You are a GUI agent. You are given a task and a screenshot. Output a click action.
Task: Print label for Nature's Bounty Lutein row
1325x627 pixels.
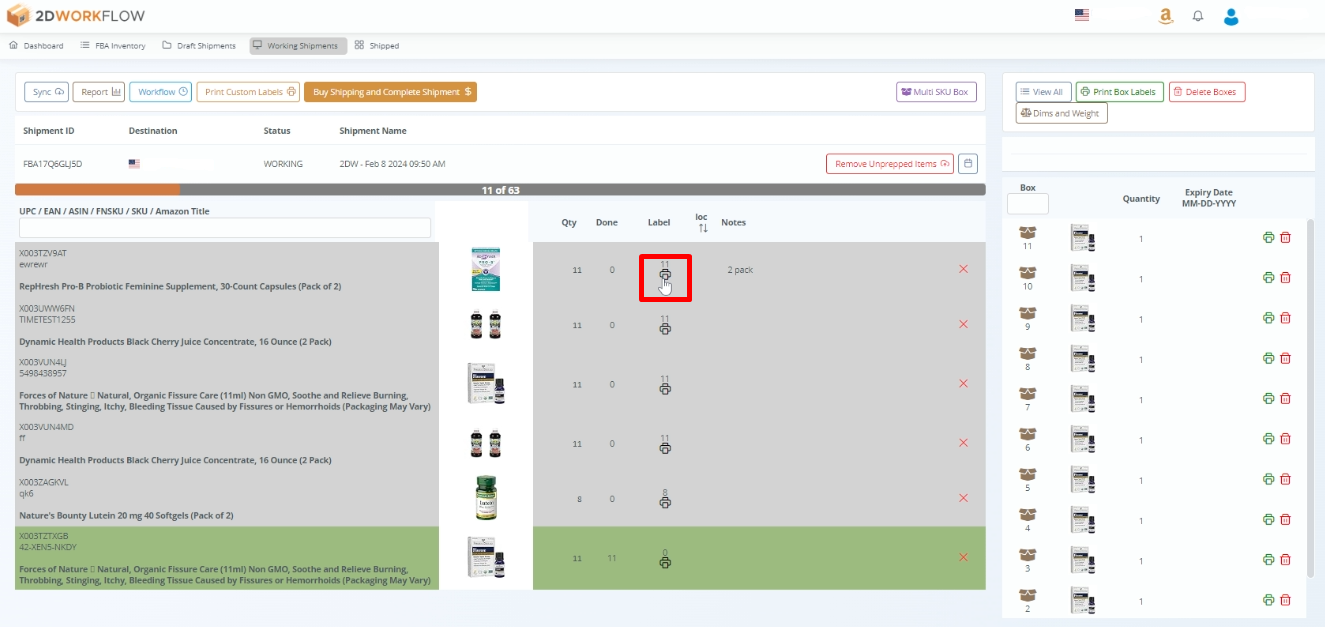coord(665,503)
